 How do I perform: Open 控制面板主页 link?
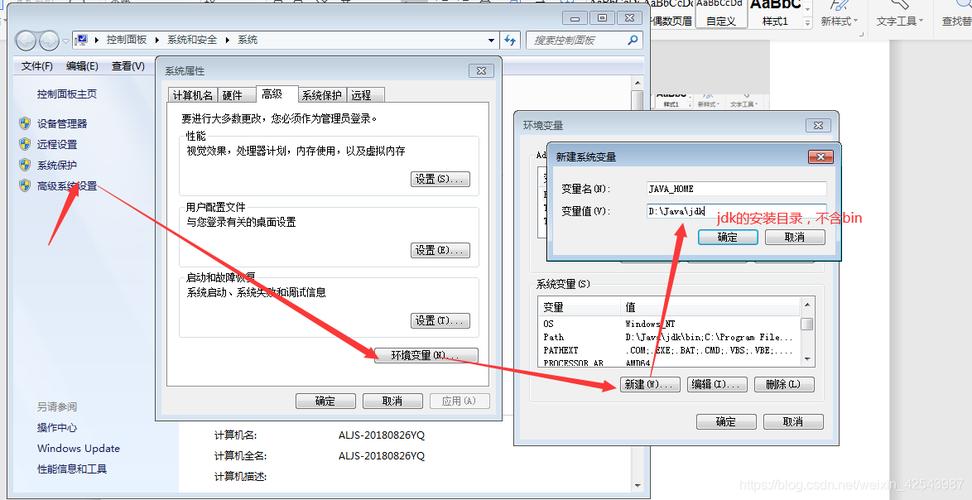point(67,94)
